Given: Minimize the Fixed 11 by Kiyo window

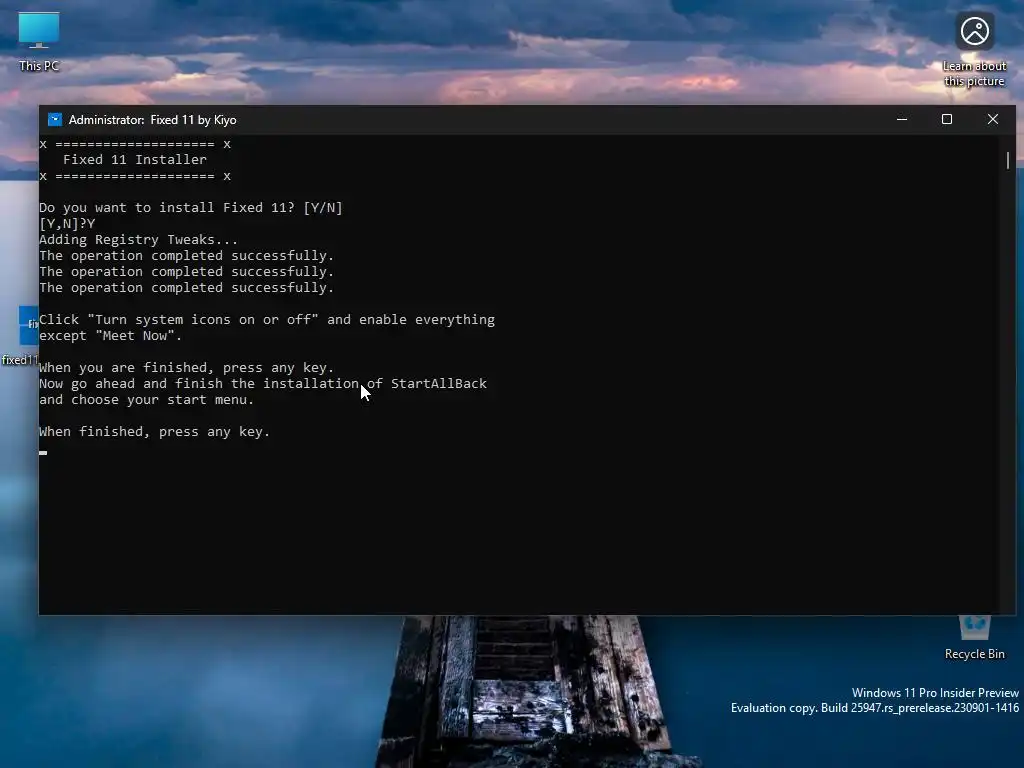Looking at the screenshot, I should coord(902,120).
